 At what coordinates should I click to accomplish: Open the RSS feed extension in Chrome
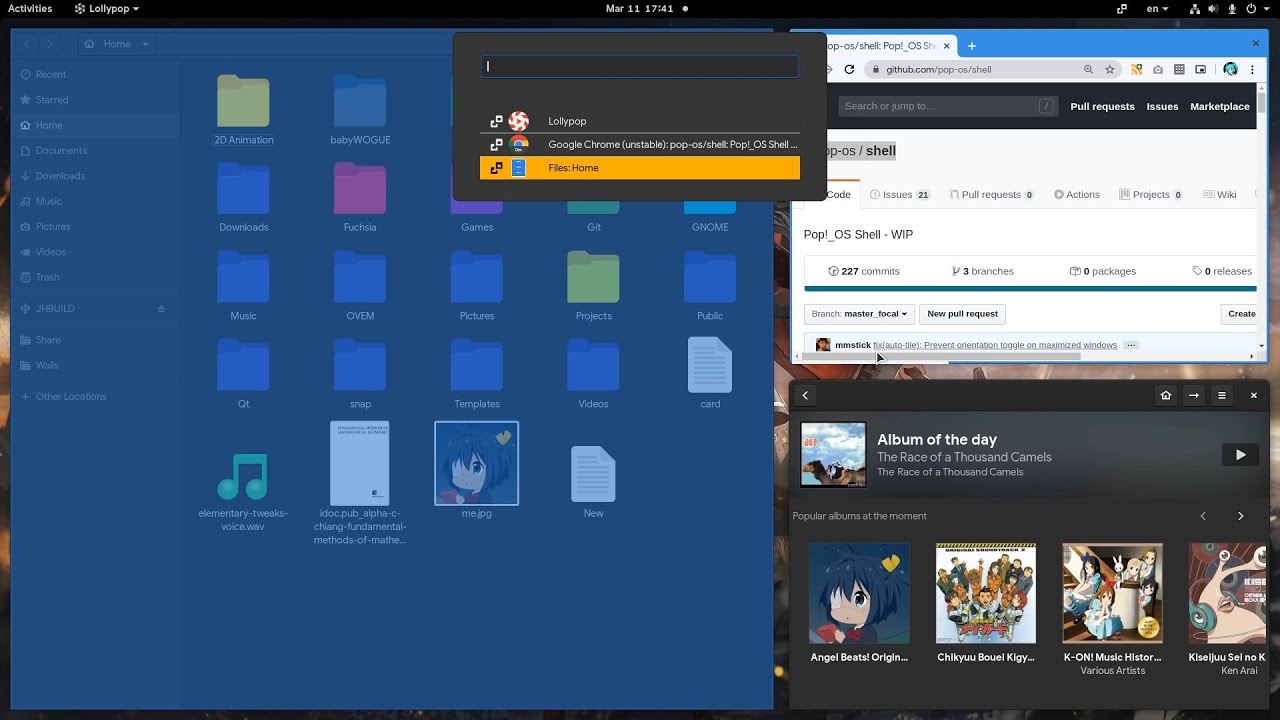[1136, 70]
